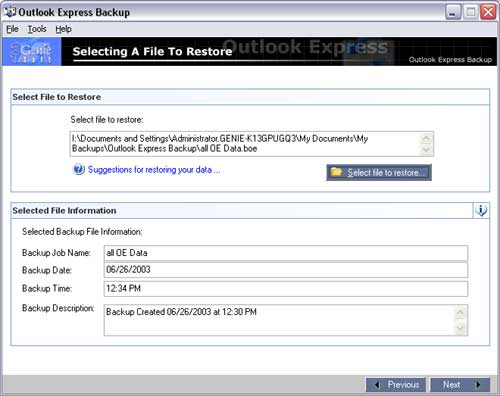
Task: Click the 'Select file to restore:' label
Action: pos(107,120)
